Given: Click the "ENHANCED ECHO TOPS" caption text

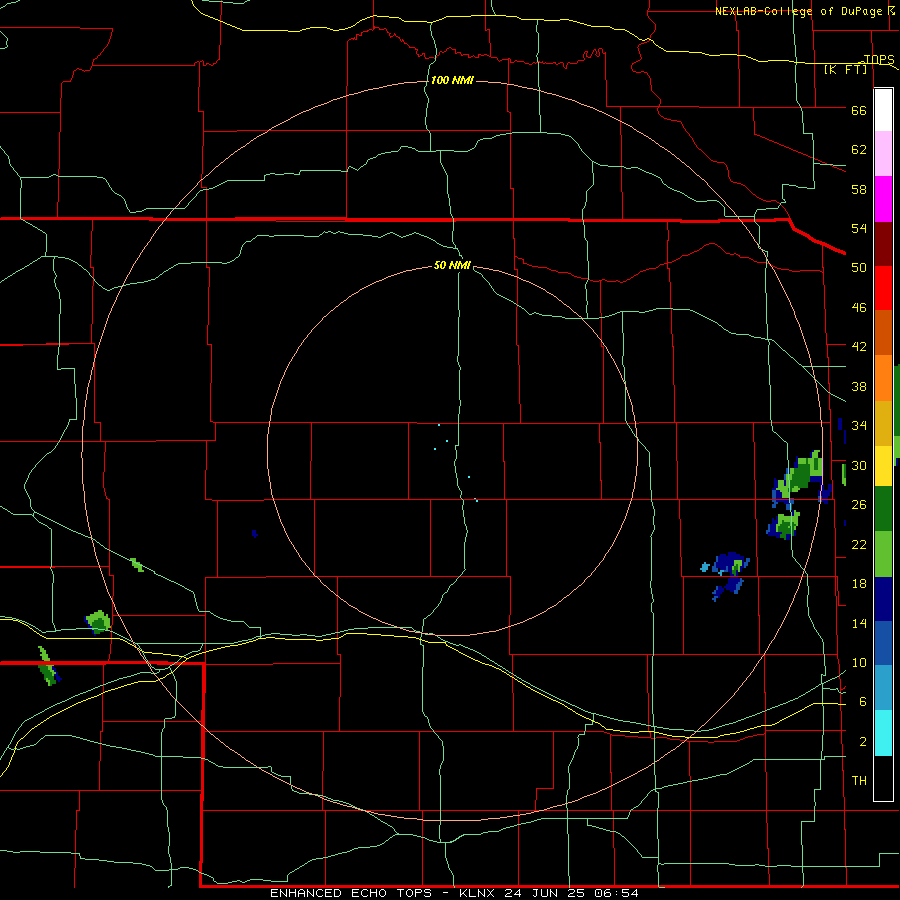Looking at the screenshot, I should [351, 893].
